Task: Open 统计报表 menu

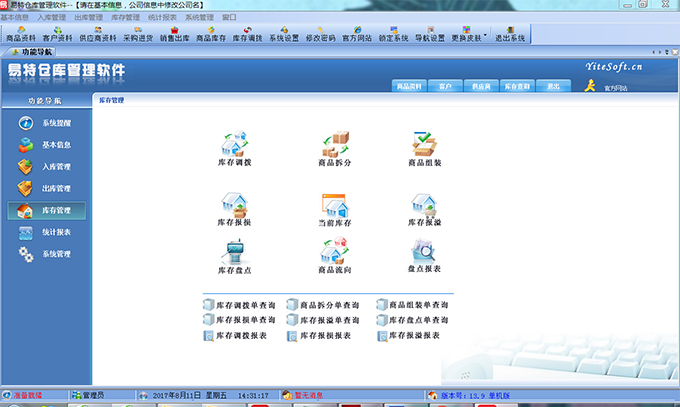Action: point(162,17)
